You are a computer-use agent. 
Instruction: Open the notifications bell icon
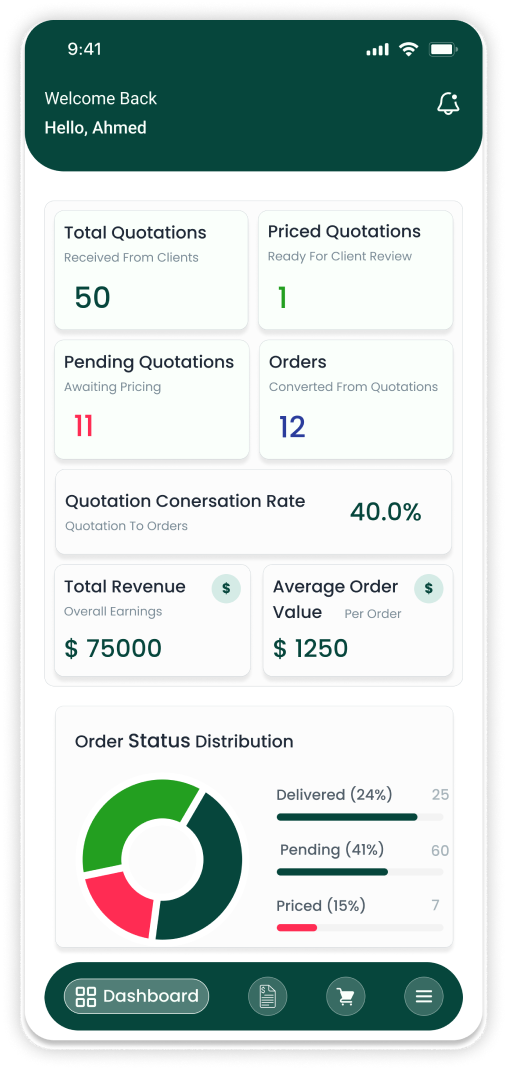pyautogui.click(x=448, y=104)
